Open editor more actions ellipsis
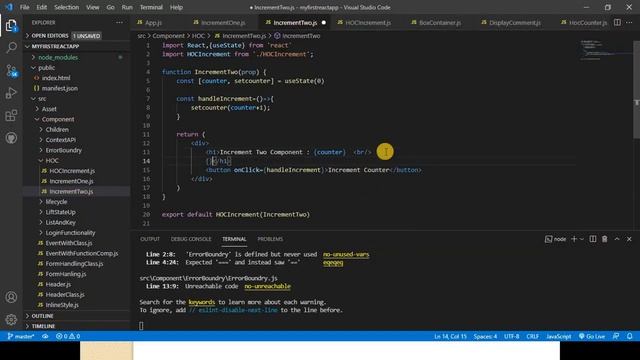This screenshot has height=360, width=640. tap(629, 22)
